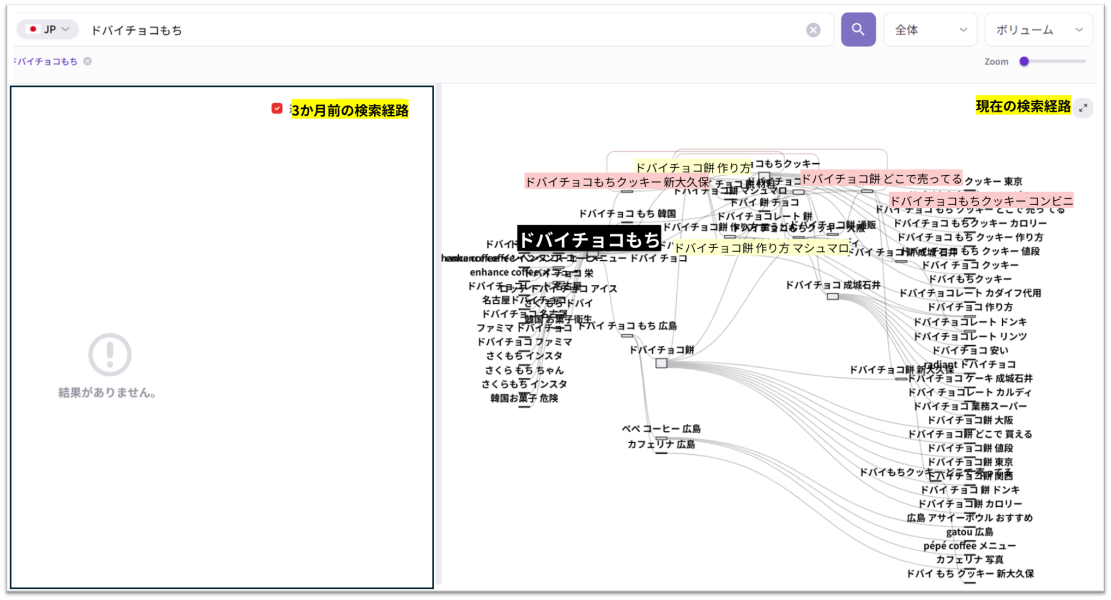
Task: Expand the ボリューム dropdown
Action: click(1038, 30)
